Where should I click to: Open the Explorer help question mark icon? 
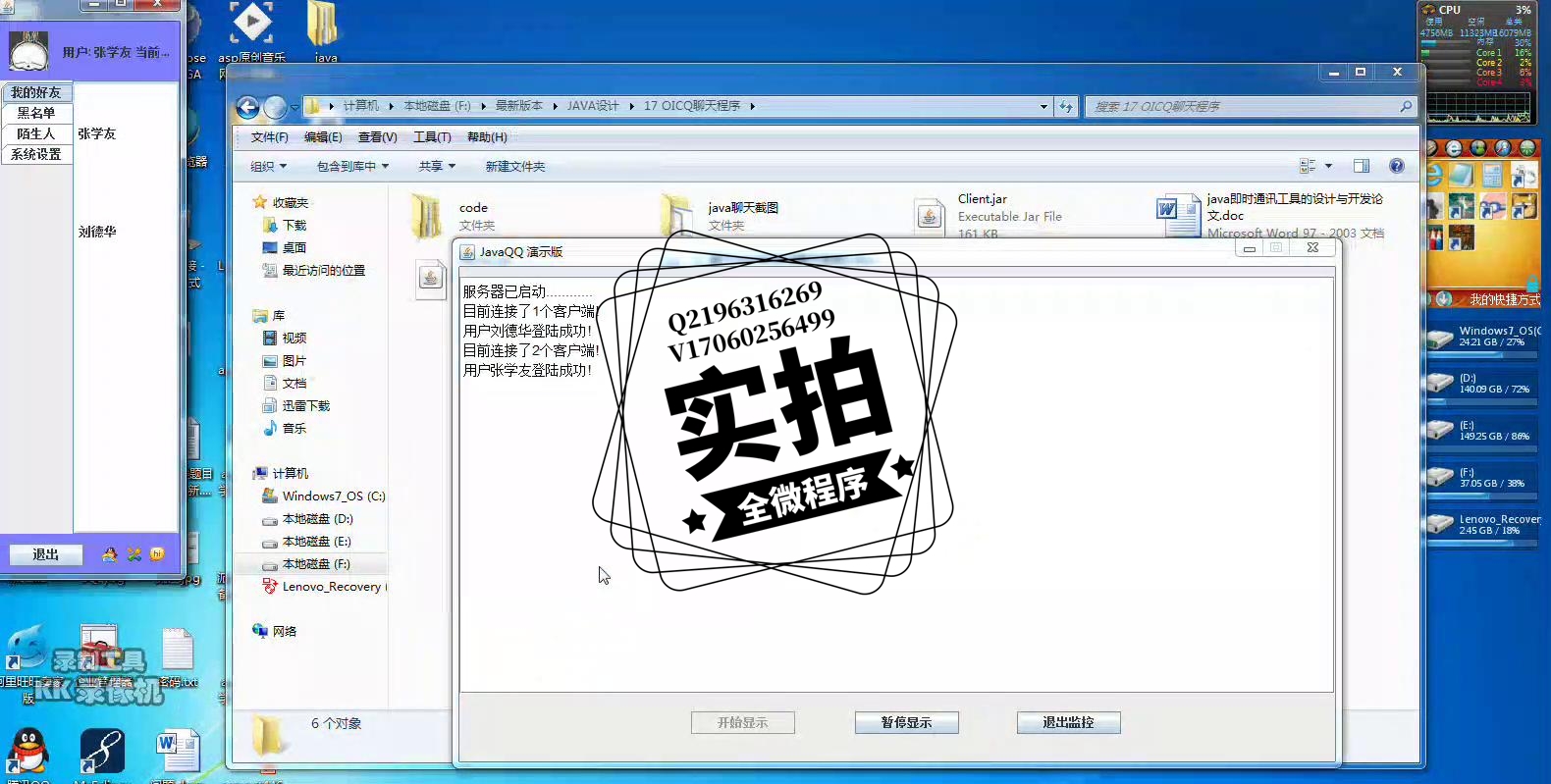click(x=1397, y=166)
